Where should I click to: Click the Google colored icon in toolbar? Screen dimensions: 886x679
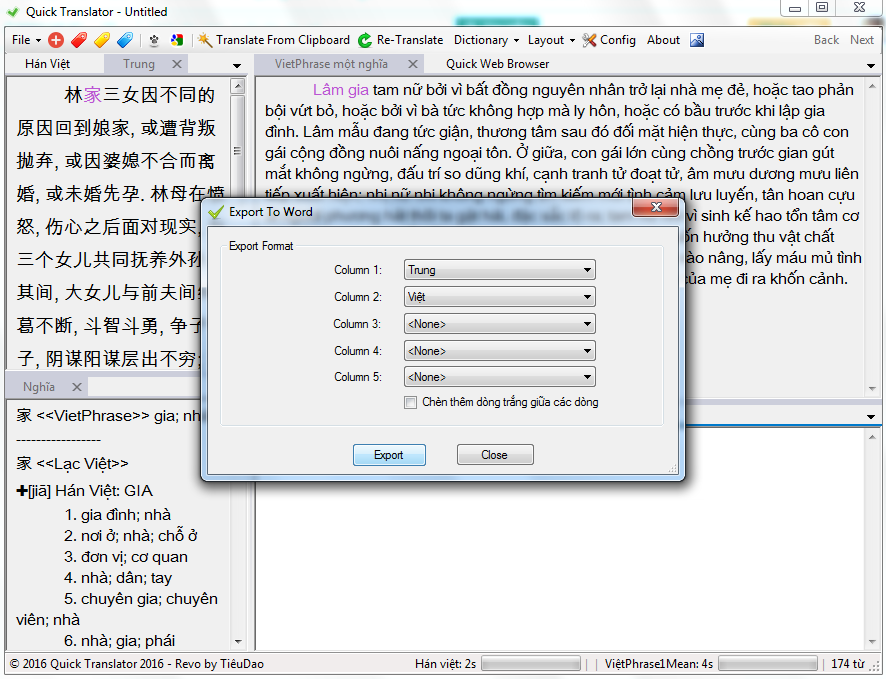[x=177, y=40]
